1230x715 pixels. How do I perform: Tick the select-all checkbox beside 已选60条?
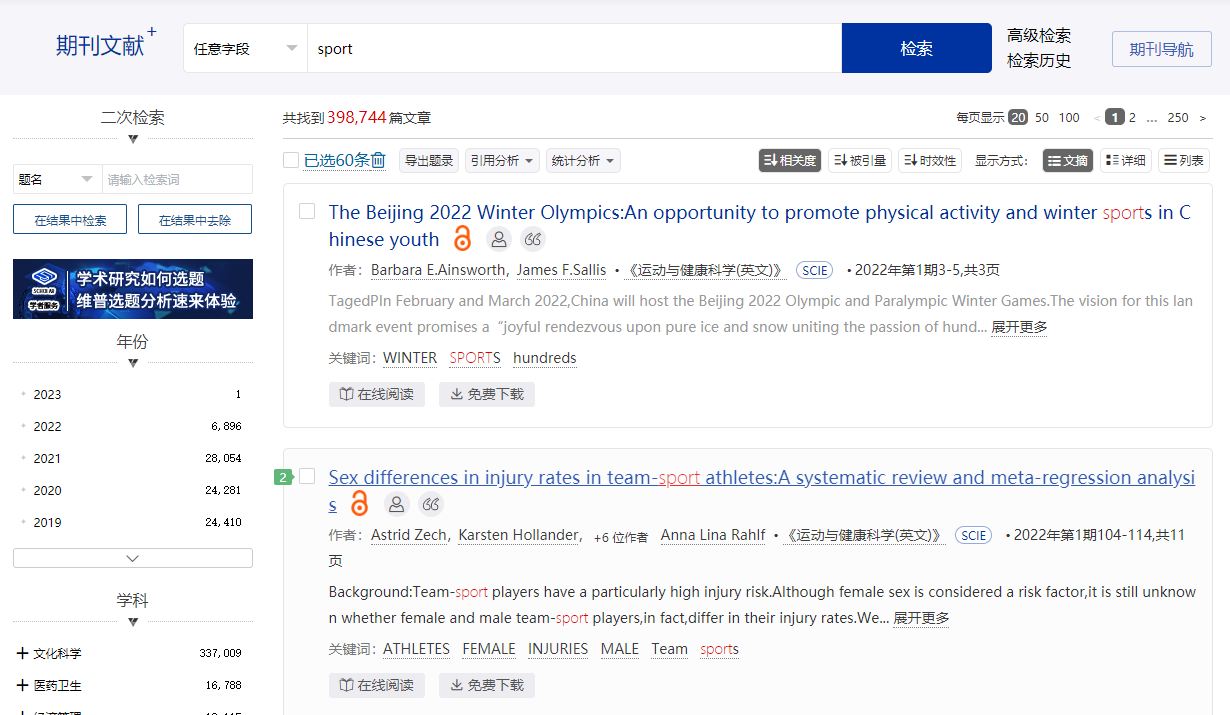291,161
